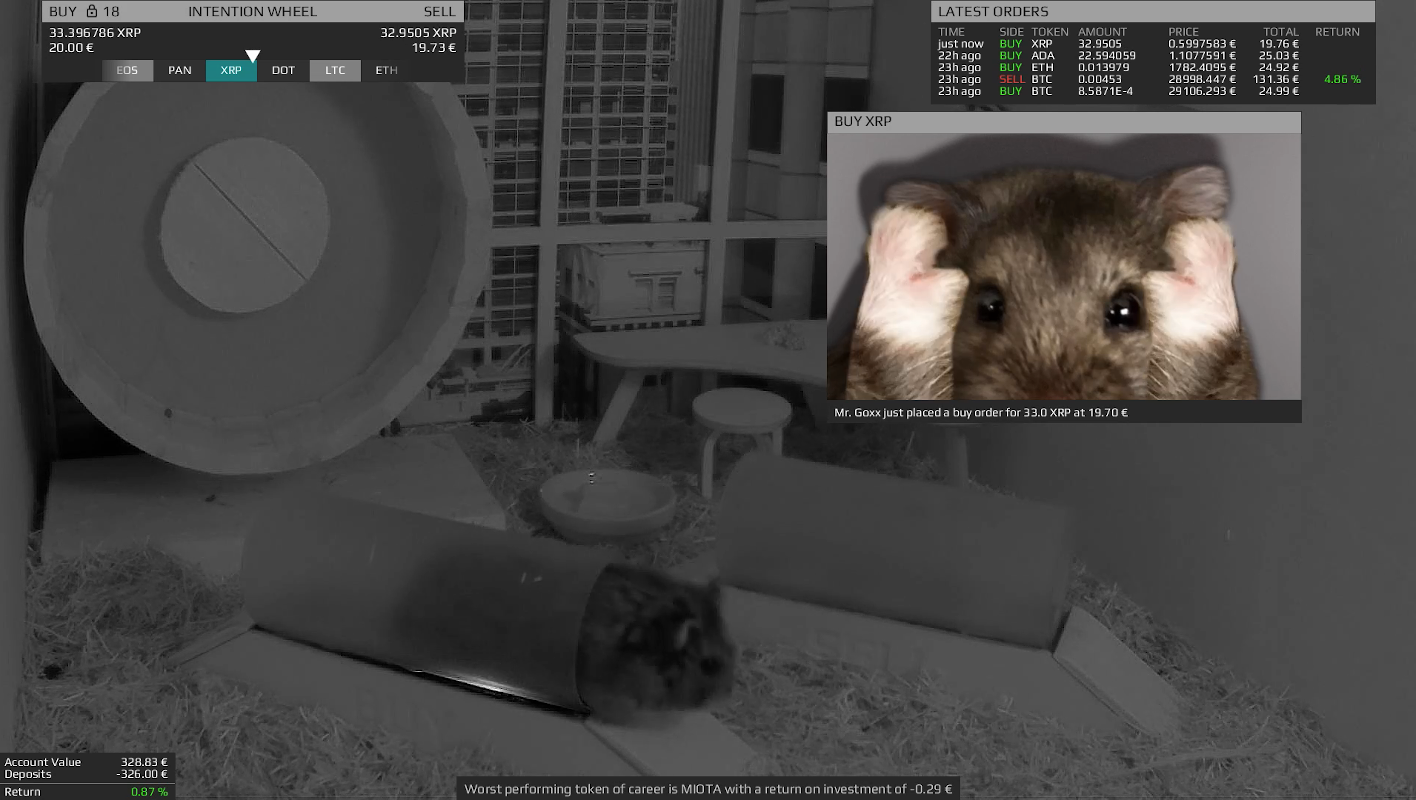Select the EOS token on the wheel
The height and width of the screenshot is (800, 1416).
[127, 71]
